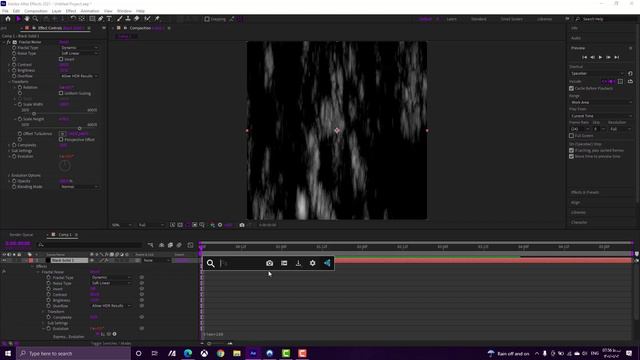Open the Effect menu
Screen dimensions: 640x360
tap(71, 11)
